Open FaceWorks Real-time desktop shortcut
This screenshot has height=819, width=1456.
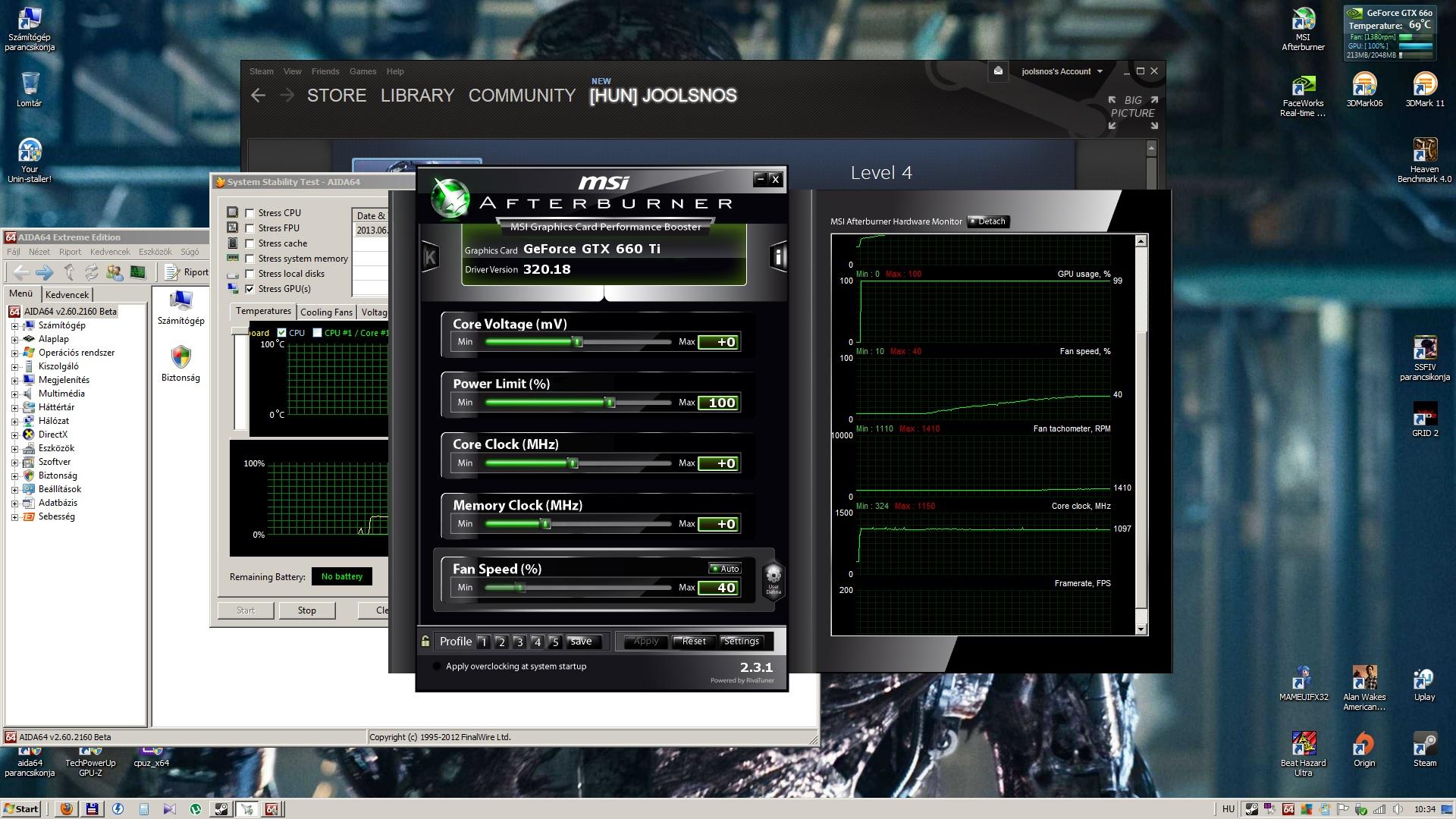click(1303, 96)
